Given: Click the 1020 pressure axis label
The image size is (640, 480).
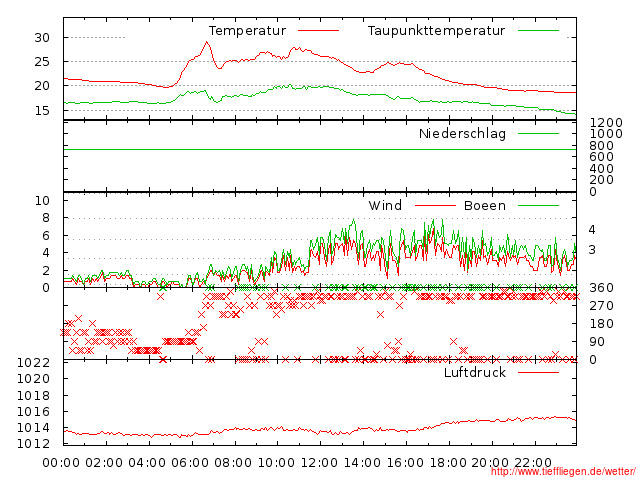Looking at the screenshot, I should [33, 379].
